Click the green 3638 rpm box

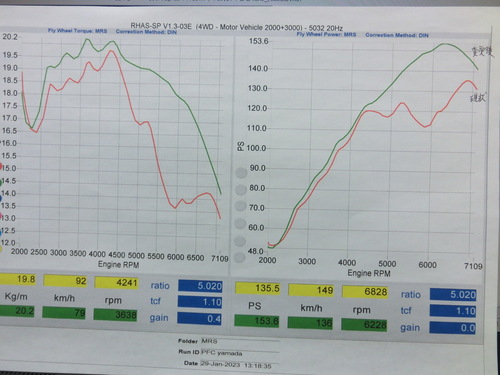(115, 315)
